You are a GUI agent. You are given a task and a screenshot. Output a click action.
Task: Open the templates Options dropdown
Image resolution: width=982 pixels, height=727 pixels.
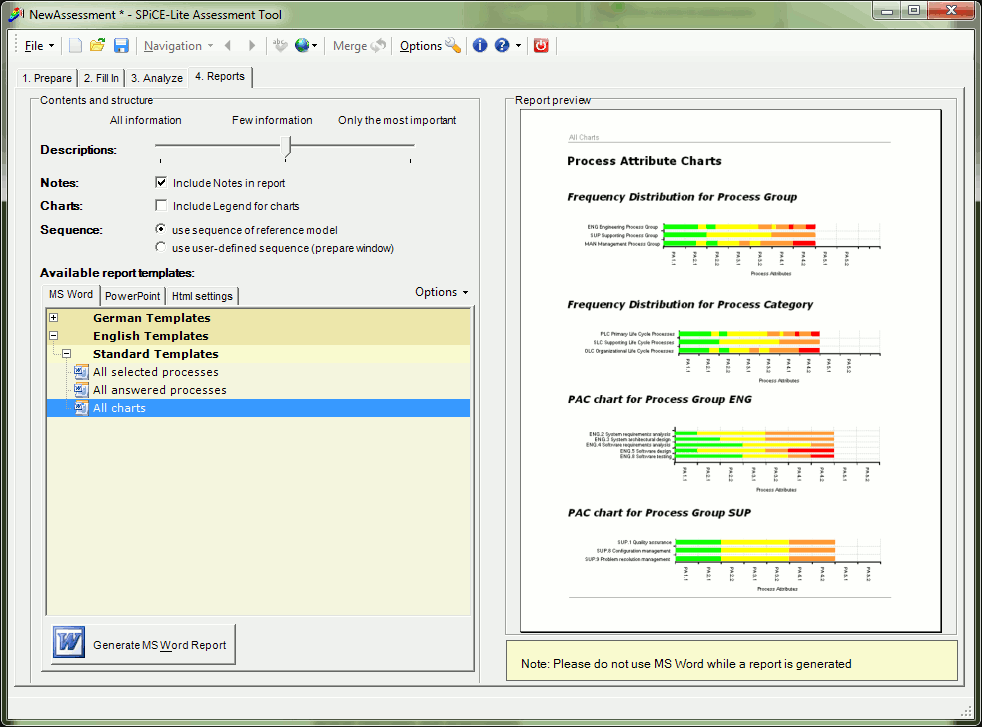tap(442, 292)
